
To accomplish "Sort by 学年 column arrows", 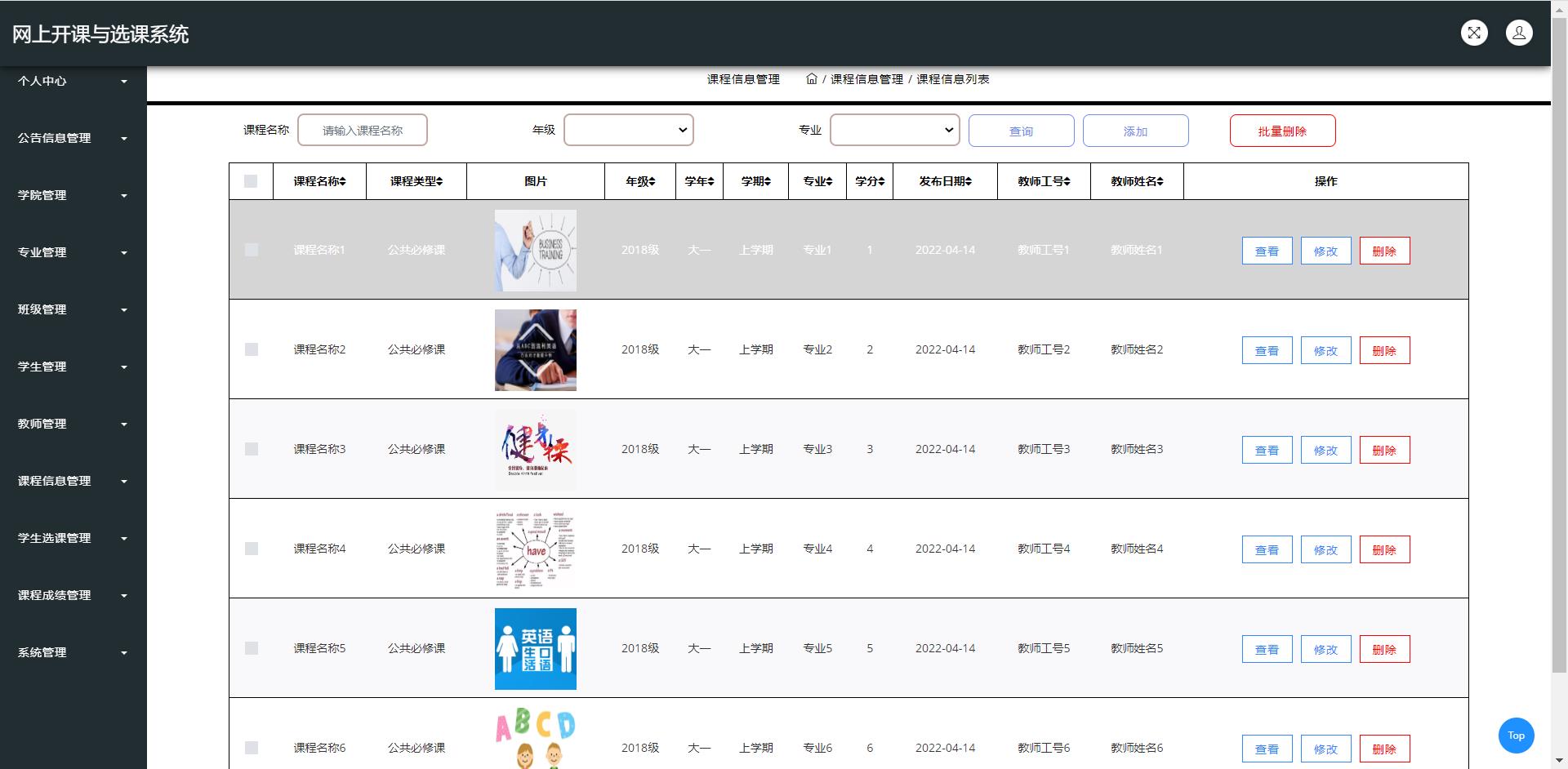I will pyautogui.click(x=710, y=181).
